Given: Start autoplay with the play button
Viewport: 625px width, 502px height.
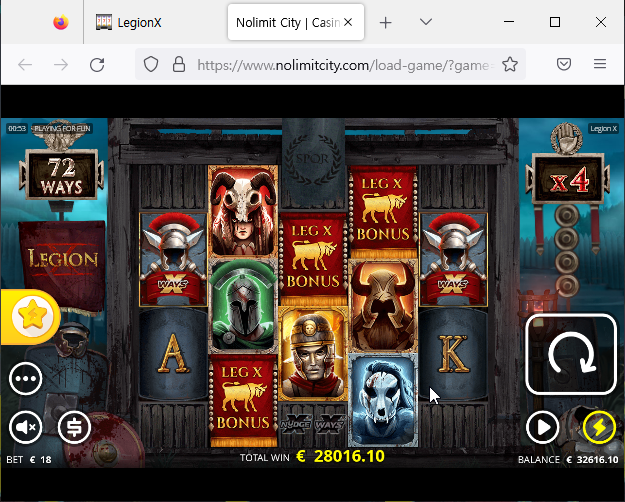Looking at the screenshot, I should coord(542,427).
